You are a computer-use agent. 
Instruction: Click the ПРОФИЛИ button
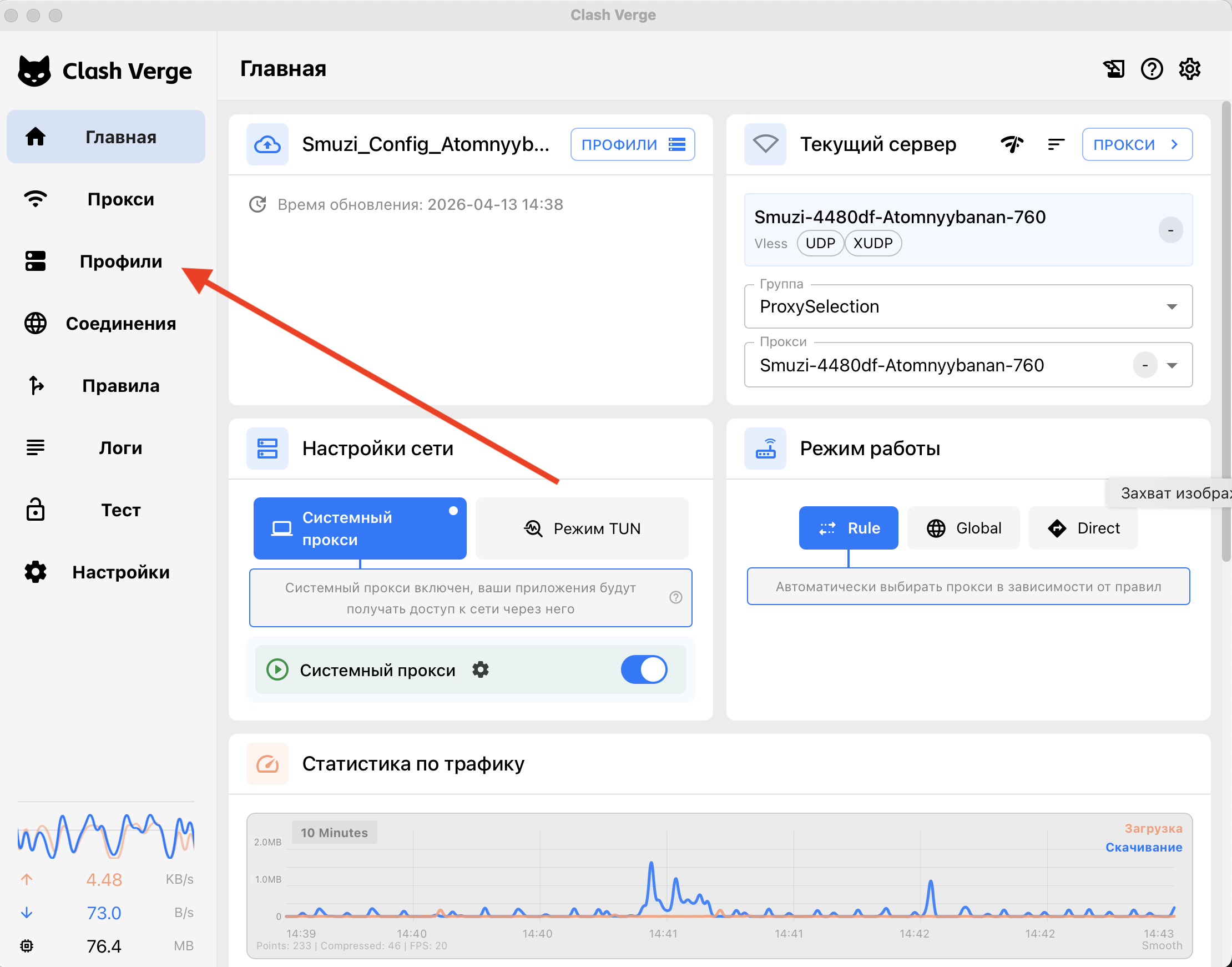tap(633, 144)
